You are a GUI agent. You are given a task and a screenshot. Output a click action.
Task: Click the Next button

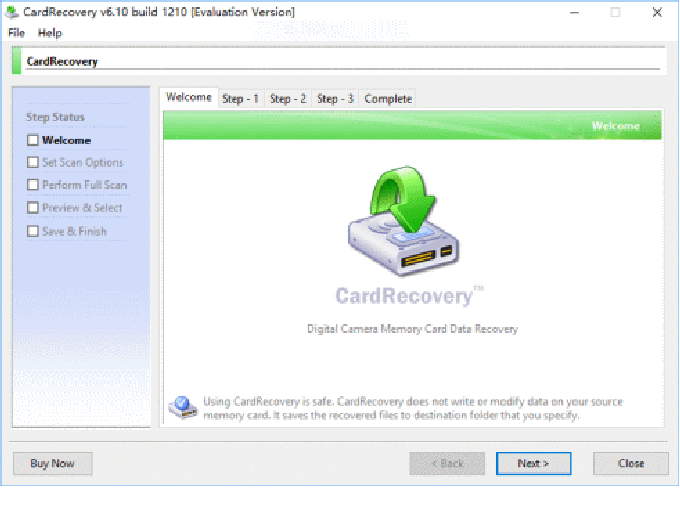pyautogui.click(x=533, y=464)
